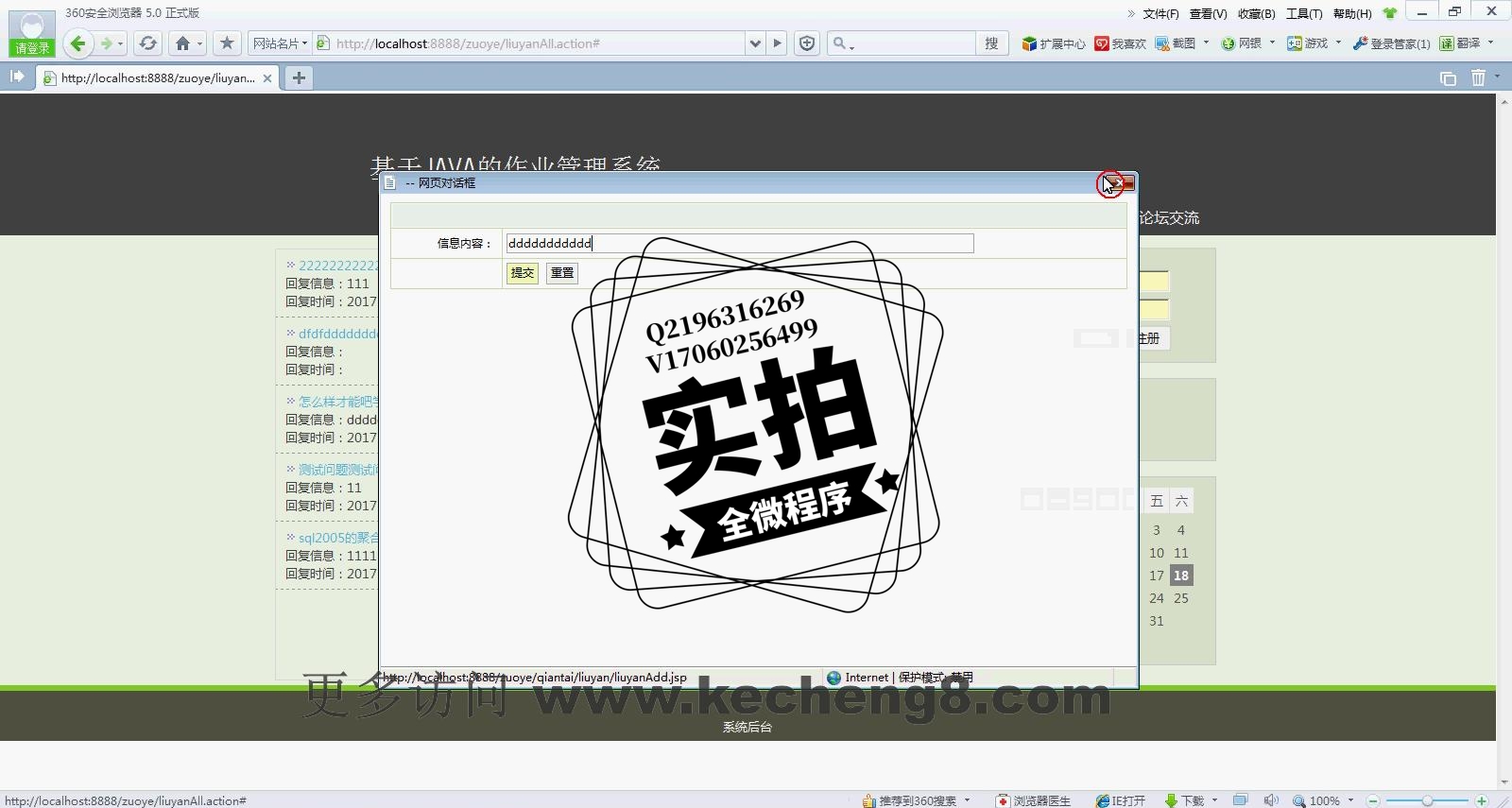The width and height of the screenshot is (1512, 808).
Task: Open 浏览器医生 browser doctor
Action: (x=1034, y=800)
